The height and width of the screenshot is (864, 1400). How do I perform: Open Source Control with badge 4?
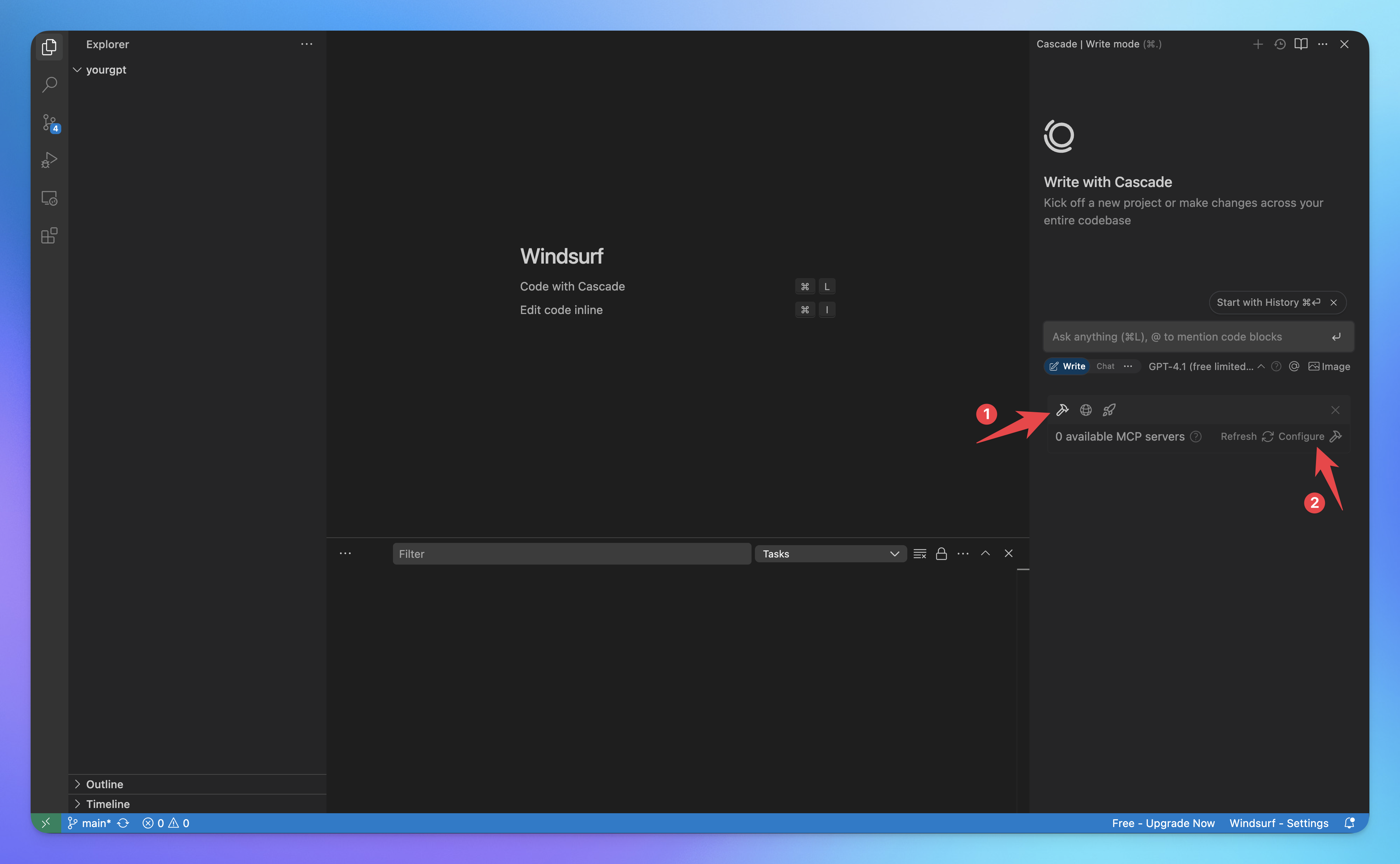[x=49, y=122]
